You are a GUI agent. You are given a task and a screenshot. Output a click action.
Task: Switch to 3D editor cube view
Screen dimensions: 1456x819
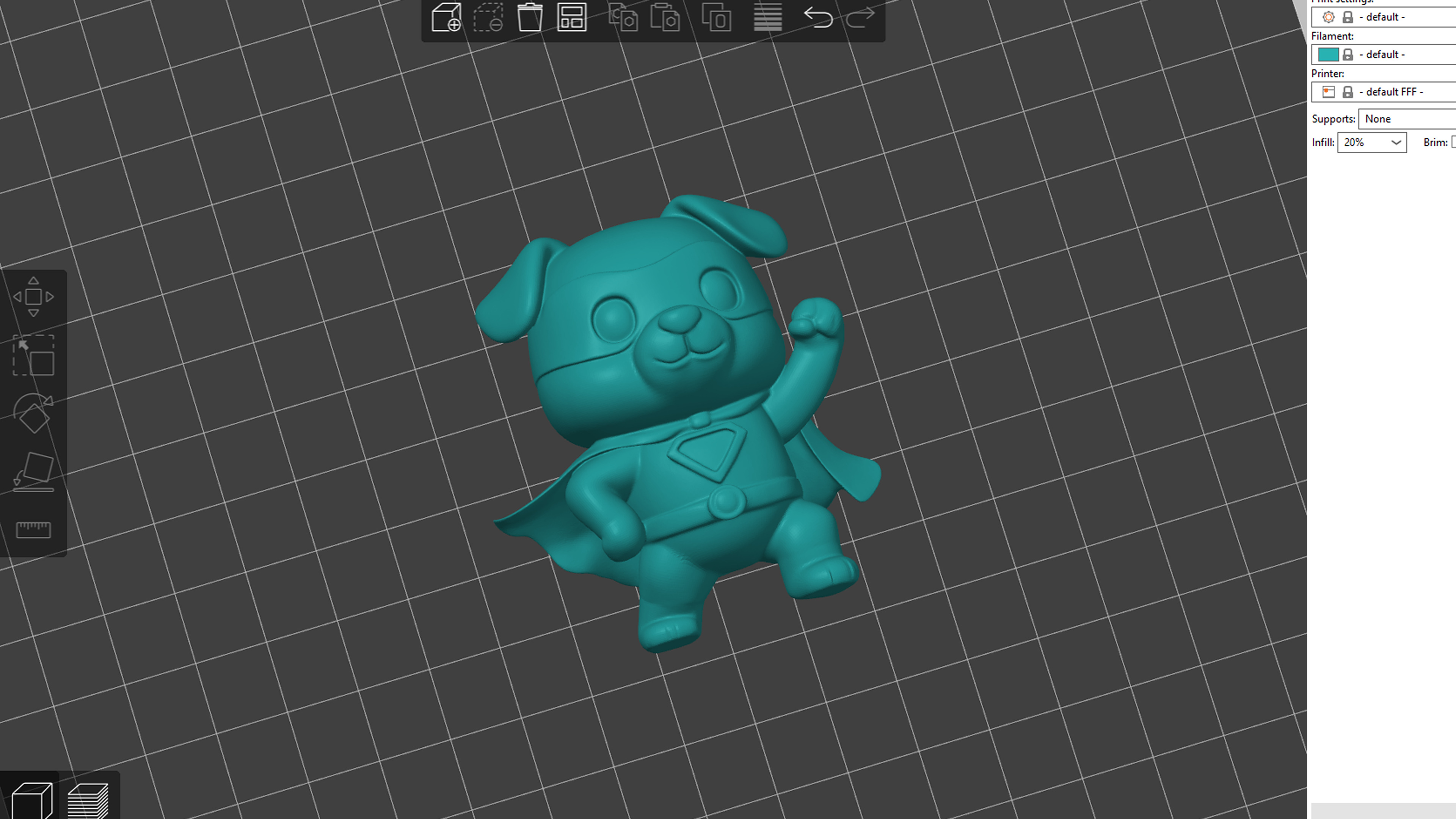coord(31,800)
